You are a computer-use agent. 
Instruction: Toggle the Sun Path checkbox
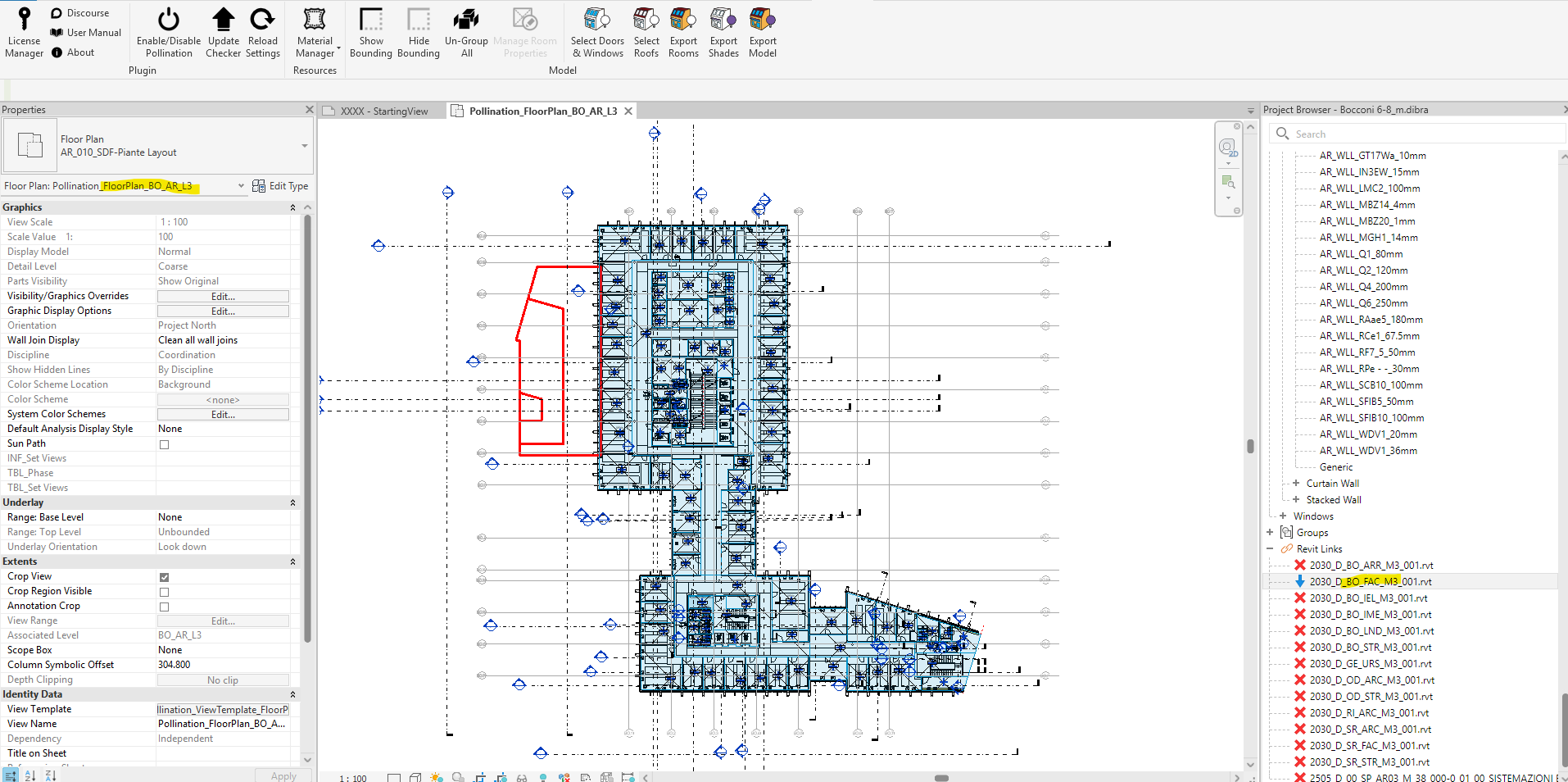coord(164,443)
